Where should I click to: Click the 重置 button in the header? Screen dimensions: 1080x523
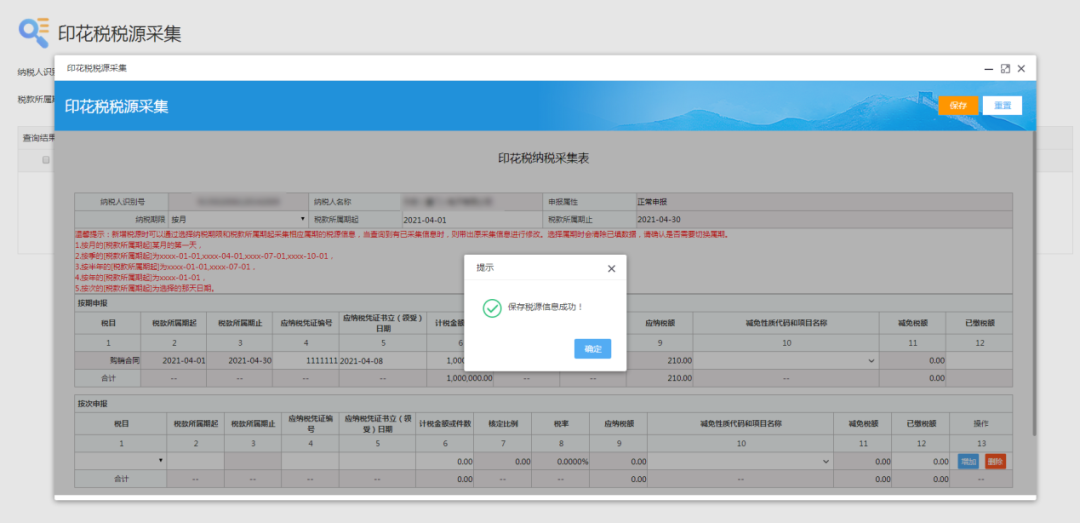pos(1001,105)
